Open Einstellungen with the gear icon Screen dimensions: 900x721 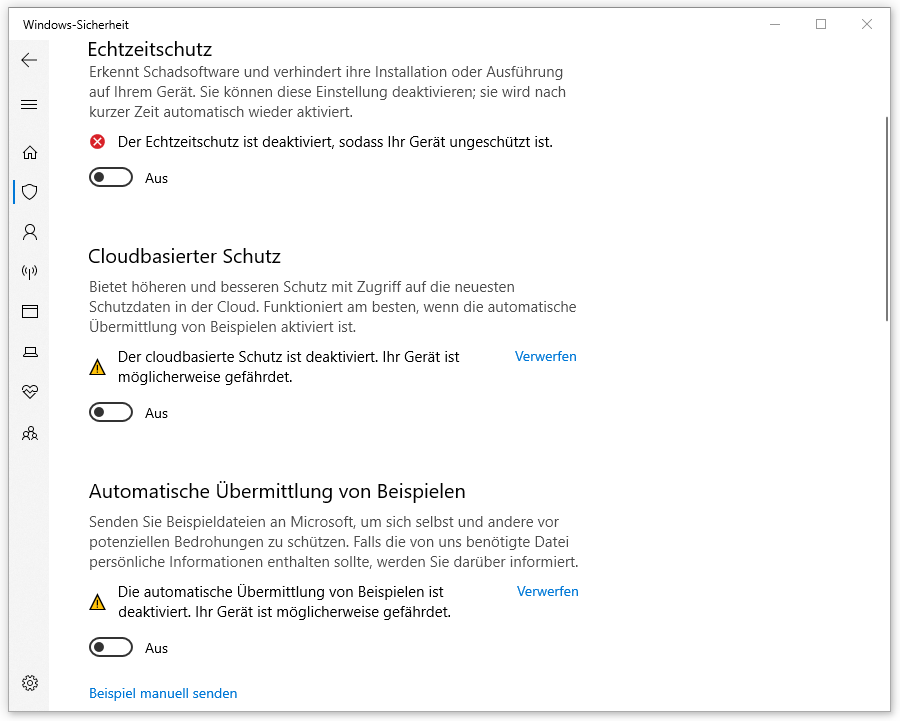29,682
